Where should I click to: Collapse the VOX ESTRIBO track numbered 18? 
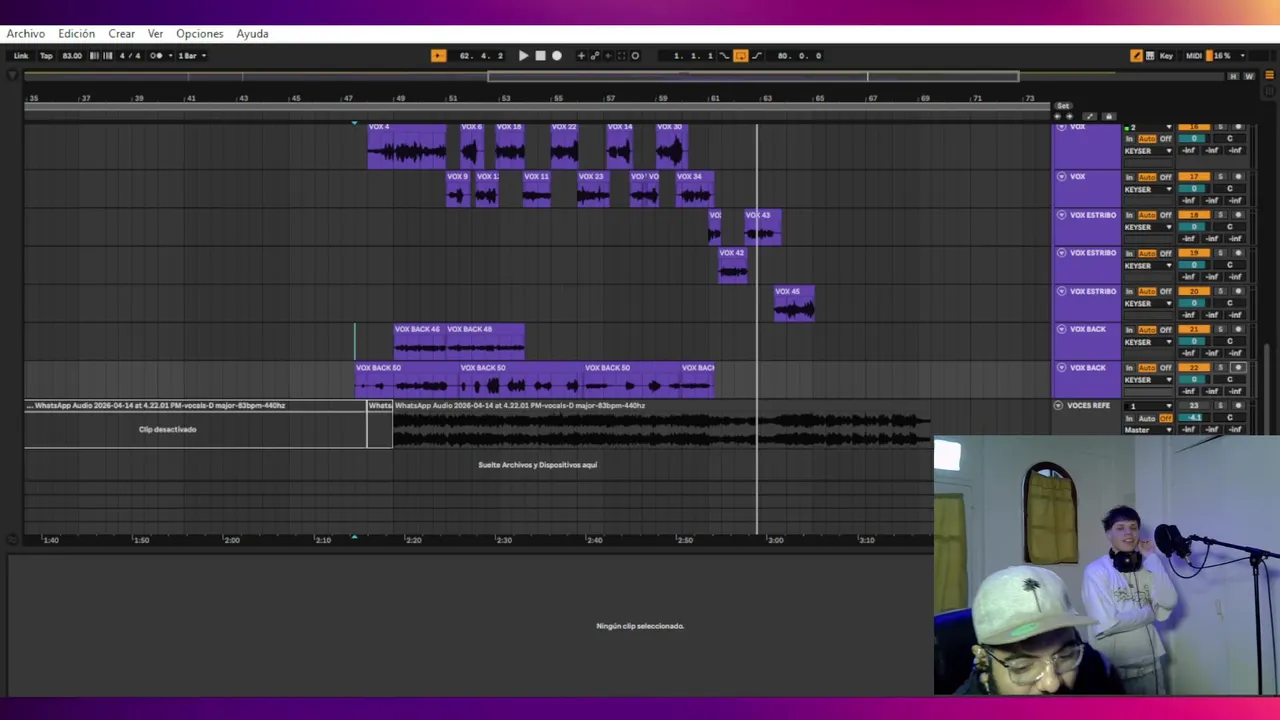[1061, 215]
